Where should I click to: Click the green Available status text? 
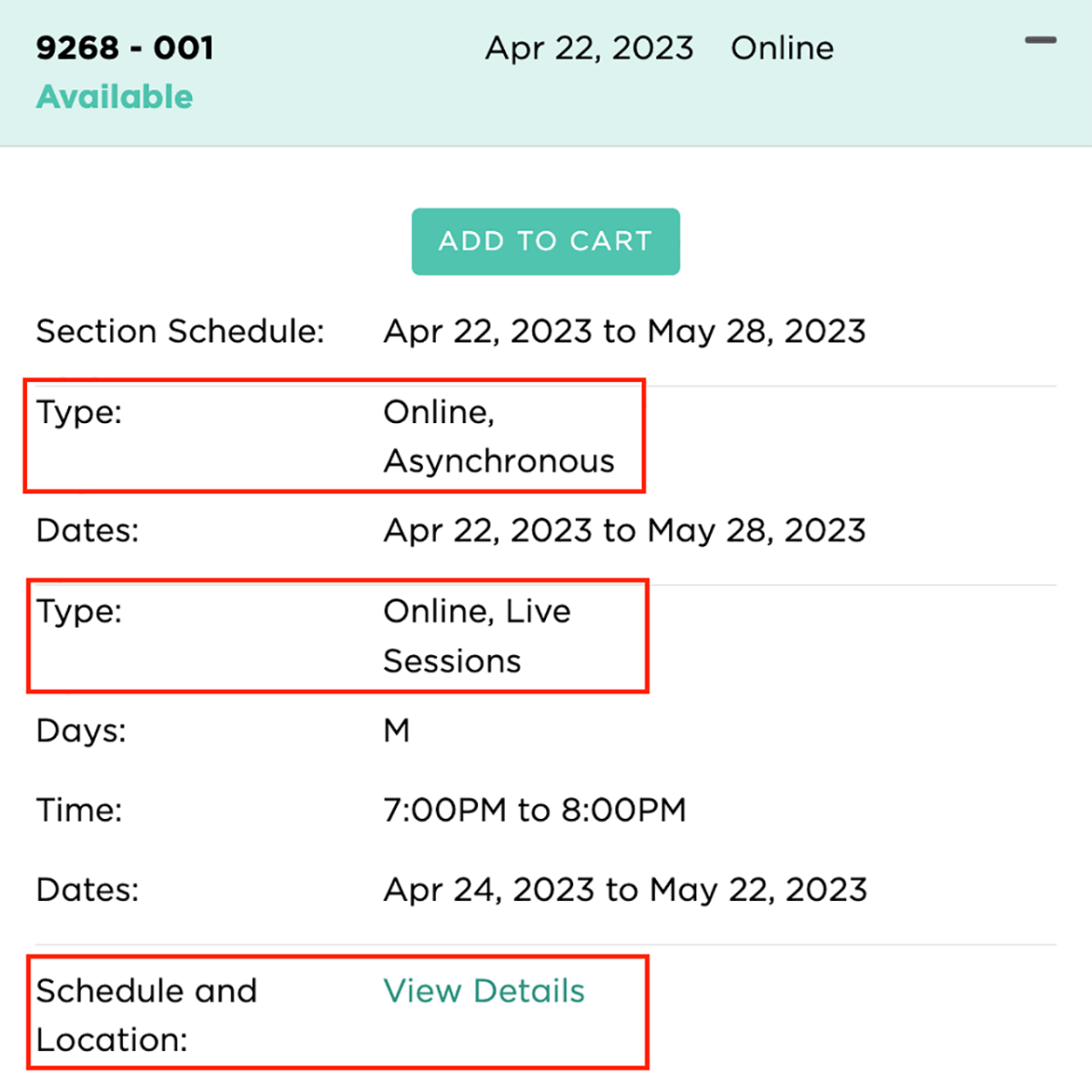[115, 97]
